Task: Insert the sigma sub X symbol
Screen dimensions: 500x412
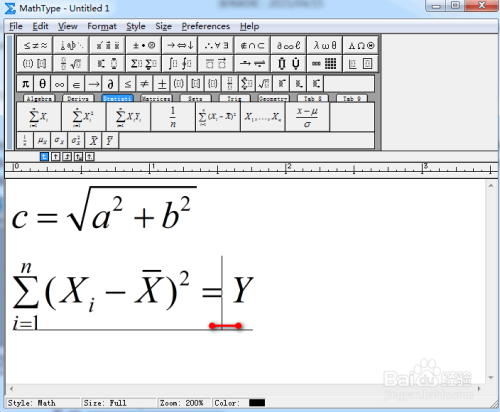Action: click(x=59, y=140)
